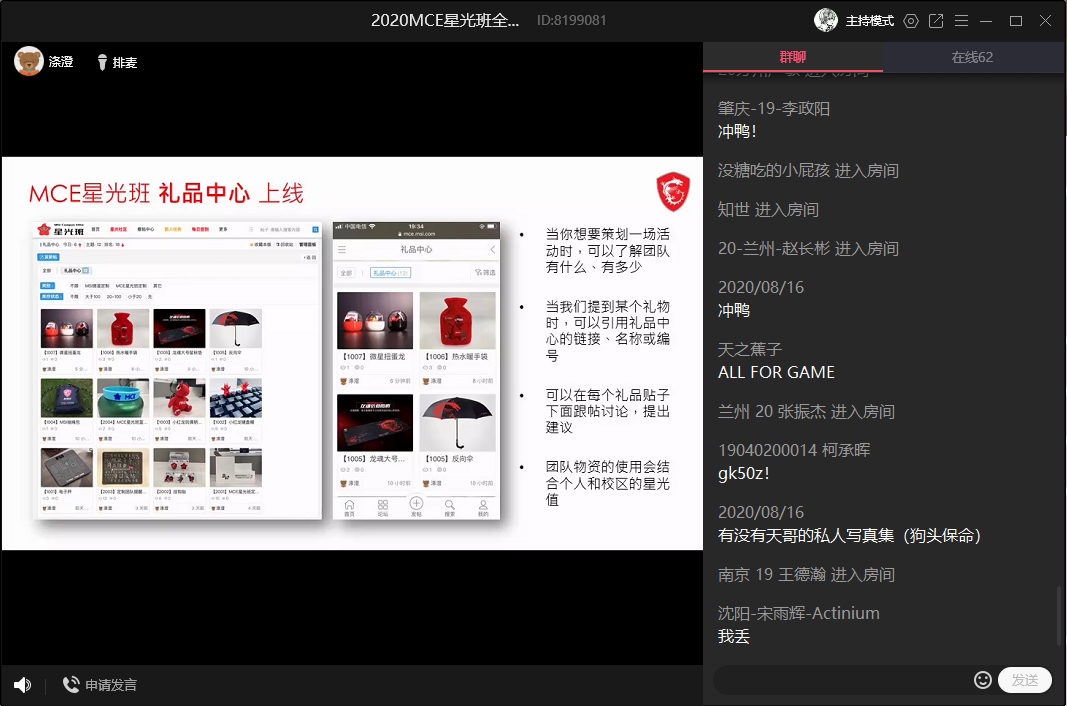
Task: Switch to the 群聊 tab
Action: 793,57
